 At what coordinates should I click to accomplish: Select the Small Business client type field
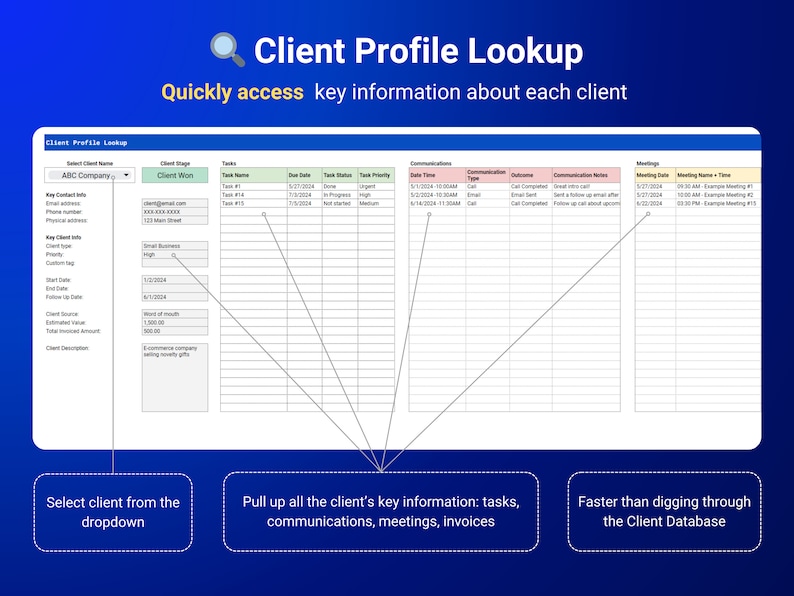click(175, 246)
